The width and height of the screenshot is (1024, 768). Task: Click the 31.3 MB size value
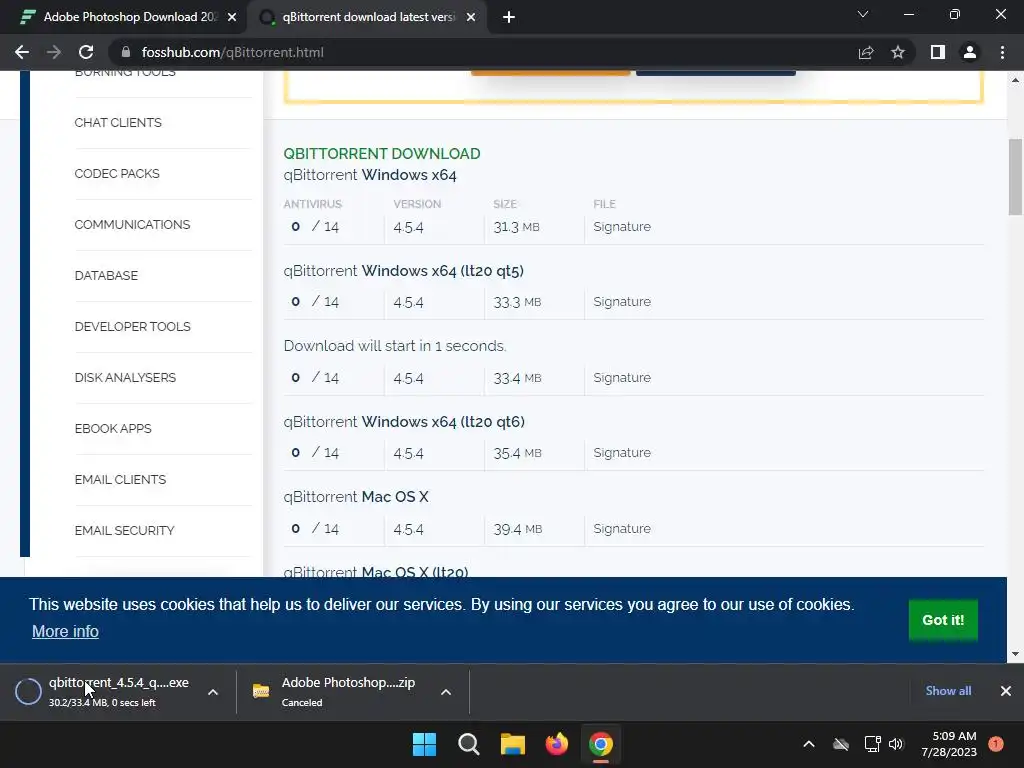point(517,227)
